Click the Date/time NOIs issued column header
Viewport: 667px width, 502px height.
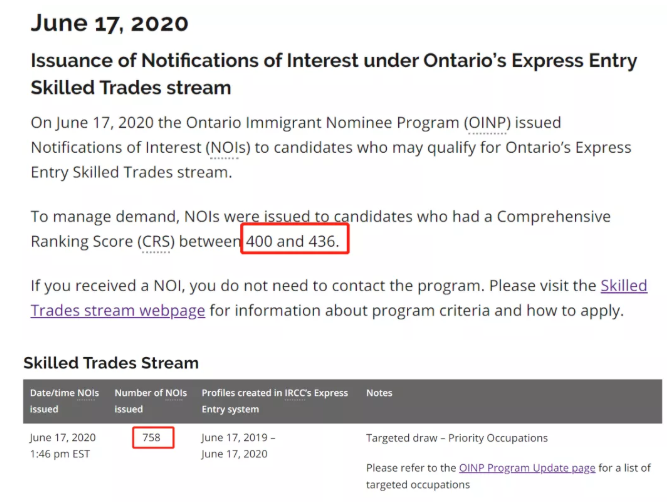65,400
